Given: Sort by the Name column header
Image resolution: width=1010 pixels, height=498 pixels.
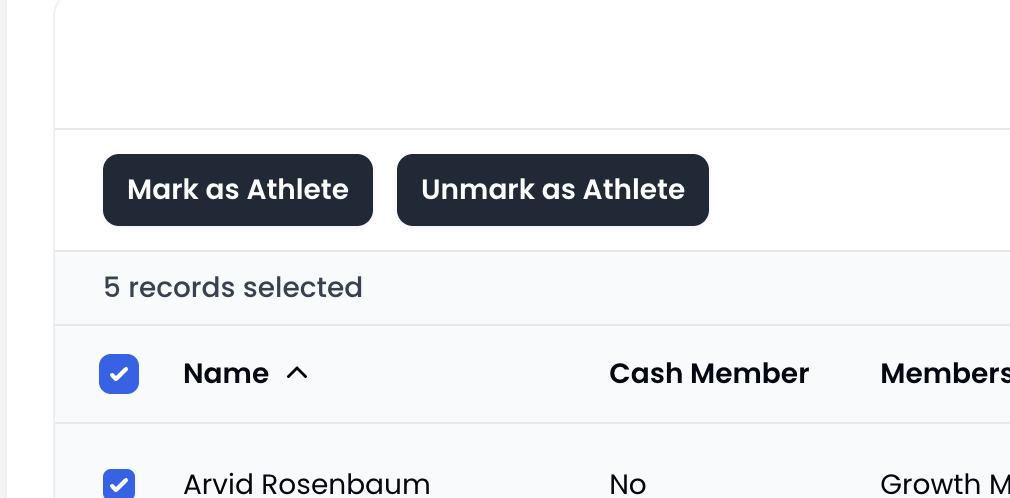Looking at the screenshot, I should click(226, 374).
